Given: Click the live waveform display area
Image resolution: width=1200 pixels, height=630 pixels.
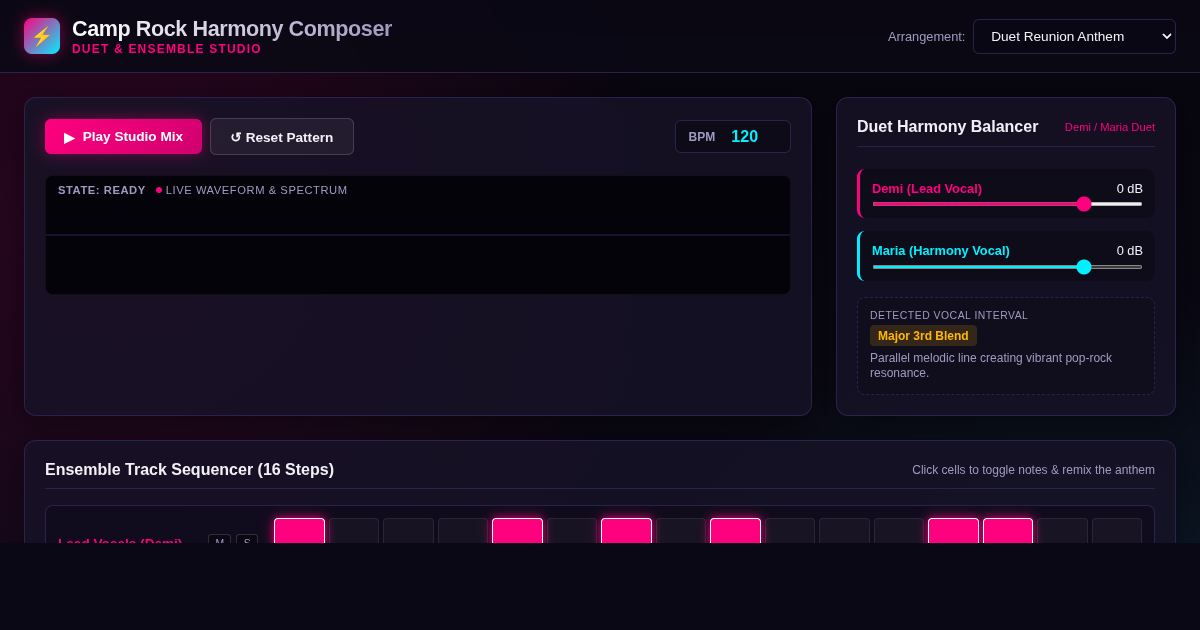Looking at the screenshot, I should (418, 235).
